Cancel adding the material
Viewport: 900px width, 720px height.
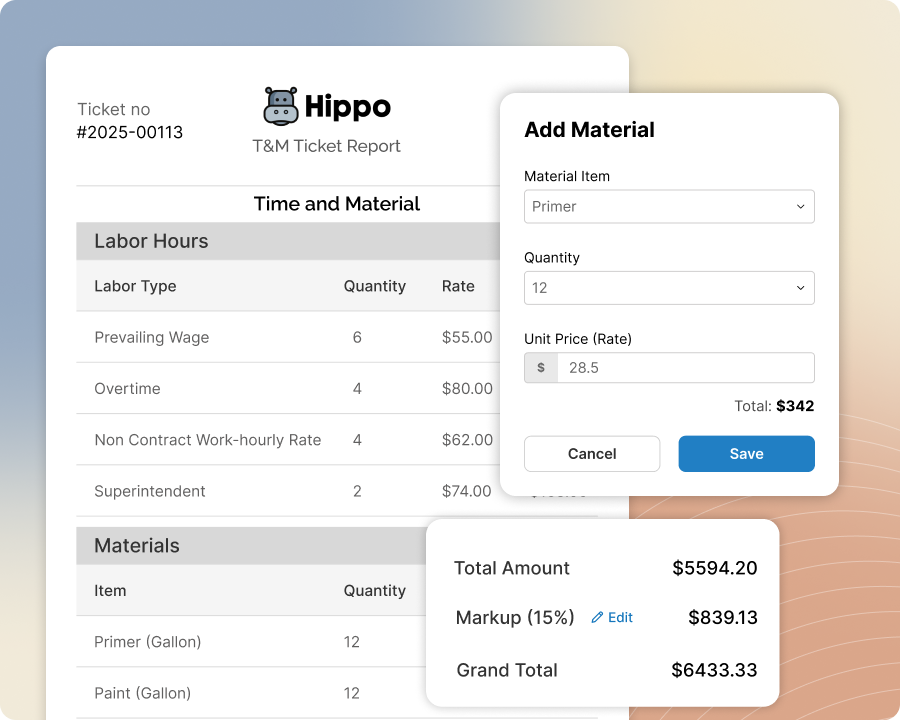[592, 454]
